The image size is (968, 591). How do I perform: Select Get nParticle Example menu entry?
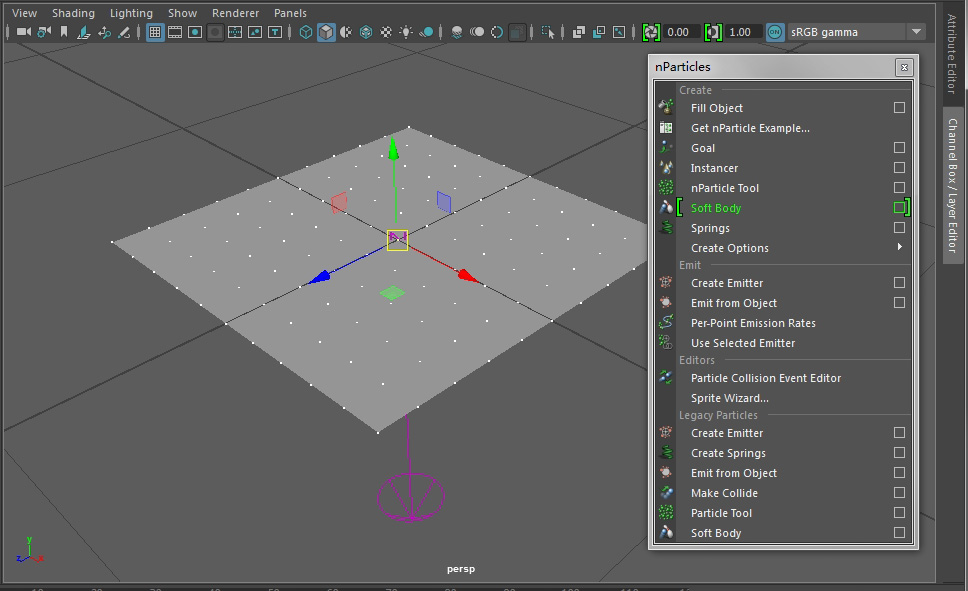(x=750, y=128)
